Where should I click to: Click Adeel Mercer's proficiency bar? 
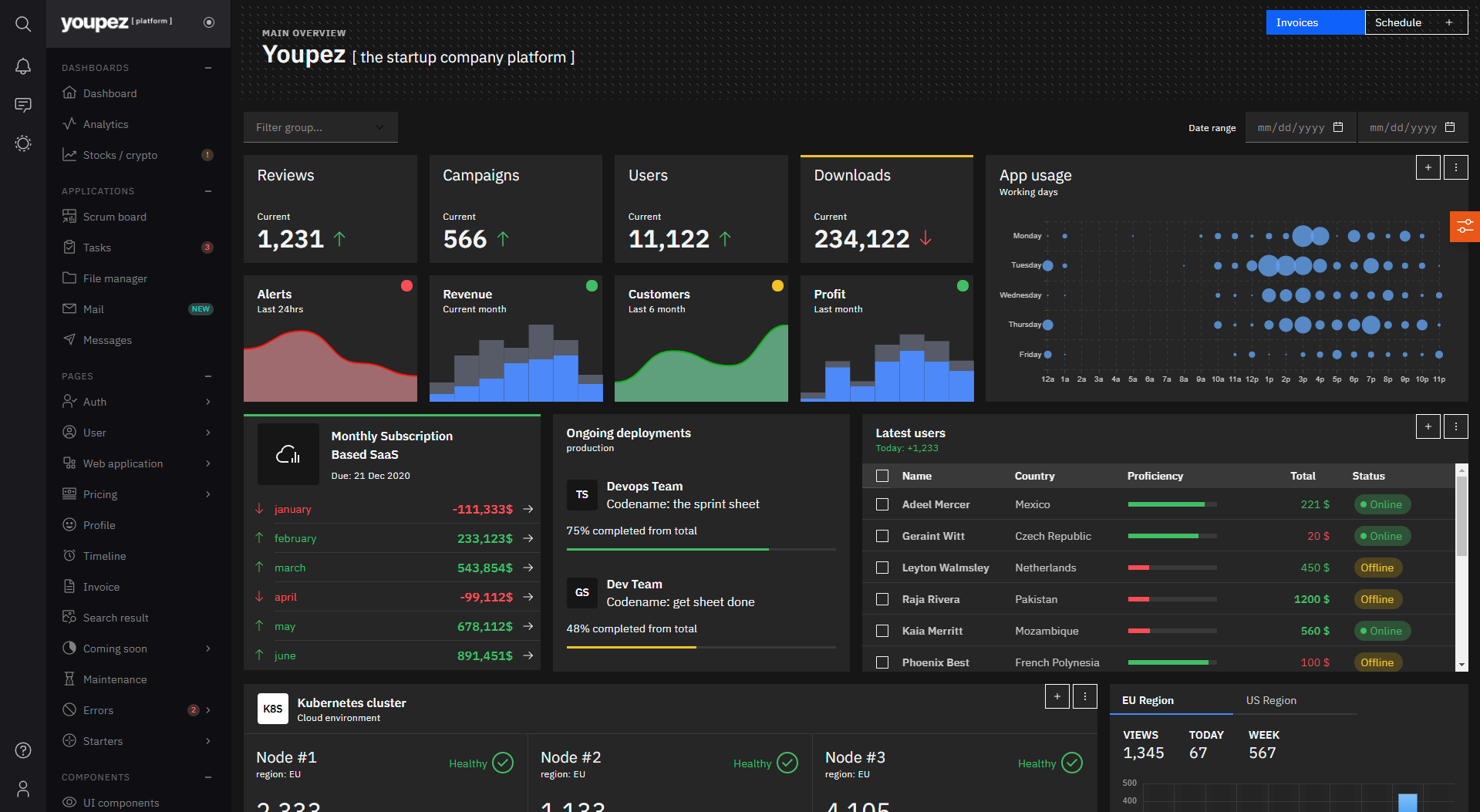coord(1172,504)
